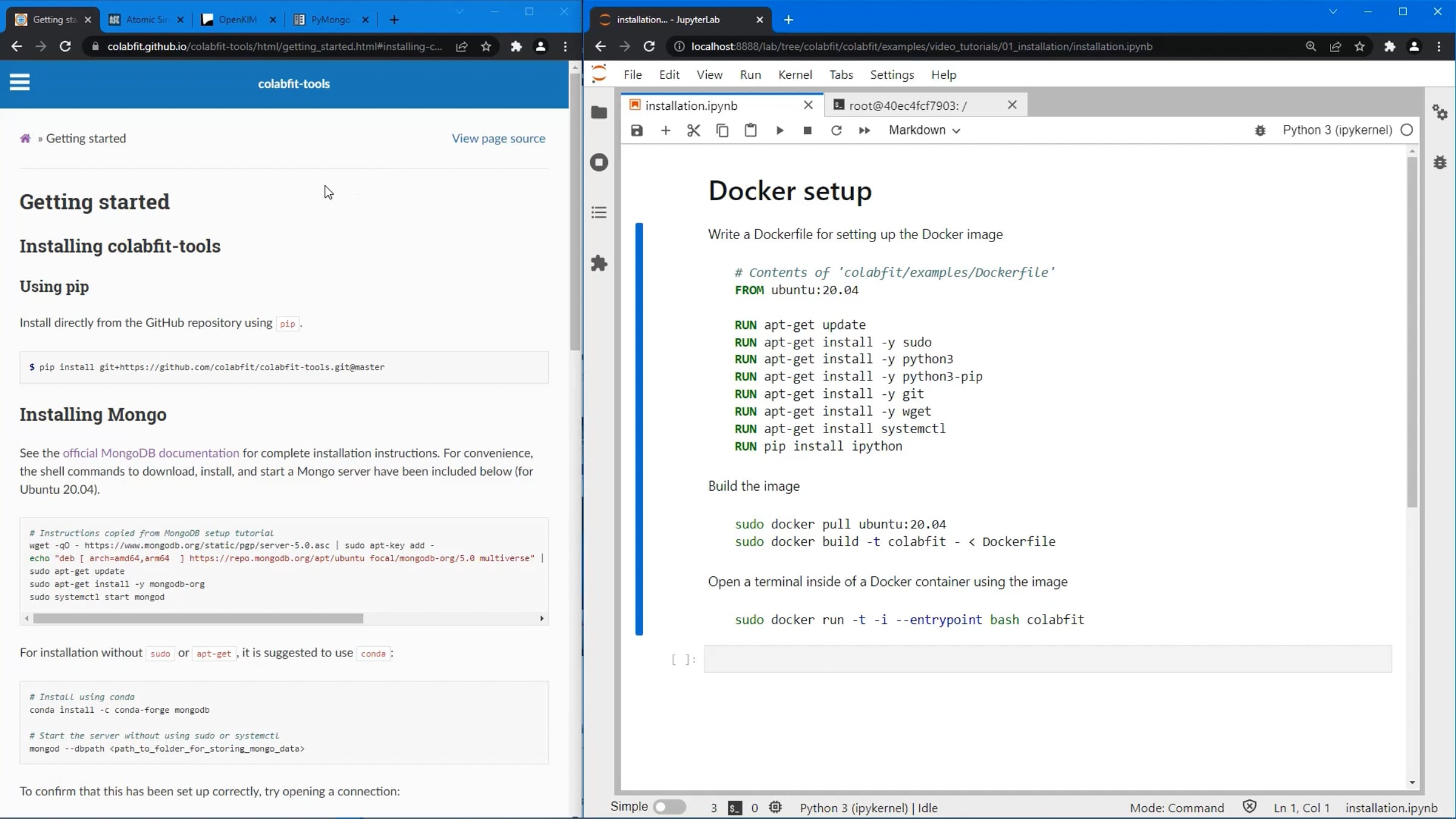1456x819 pixels.
Task: Paste cell from clipboard icon
Action: [x=750, y=130]
